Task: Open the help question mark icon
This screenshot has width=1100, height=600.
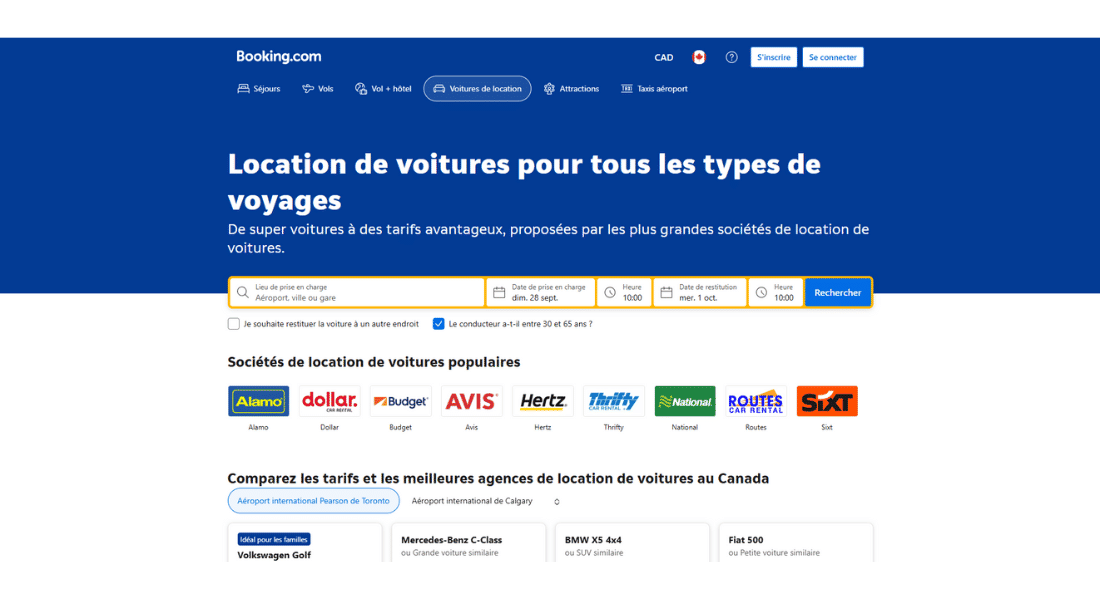Action: (x=731, y=57)
